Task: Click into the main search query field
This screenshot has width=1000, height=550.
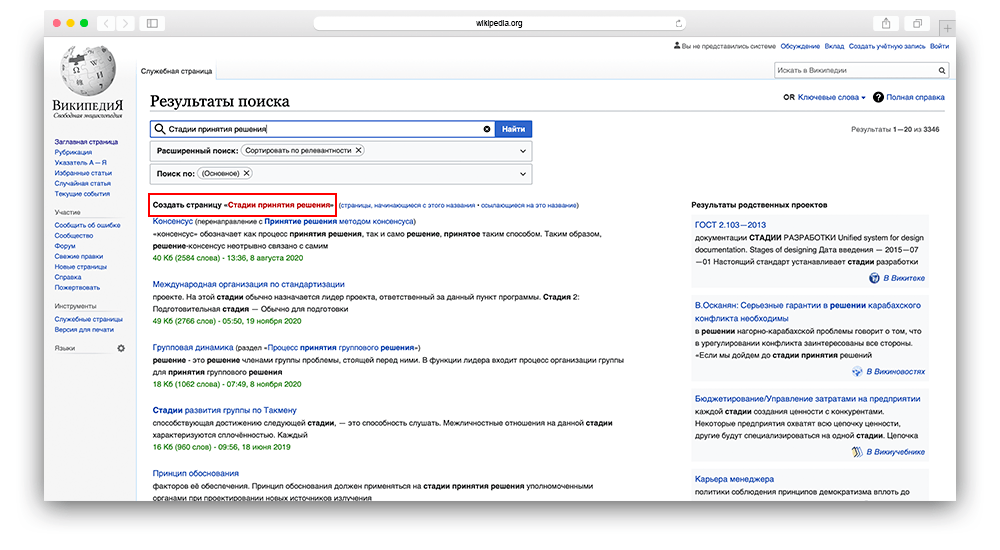Action: 325,129
